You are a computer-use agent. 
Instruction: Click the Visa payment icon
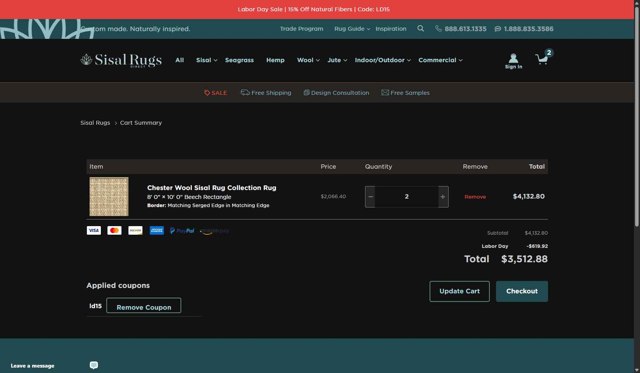pos(93,231)
